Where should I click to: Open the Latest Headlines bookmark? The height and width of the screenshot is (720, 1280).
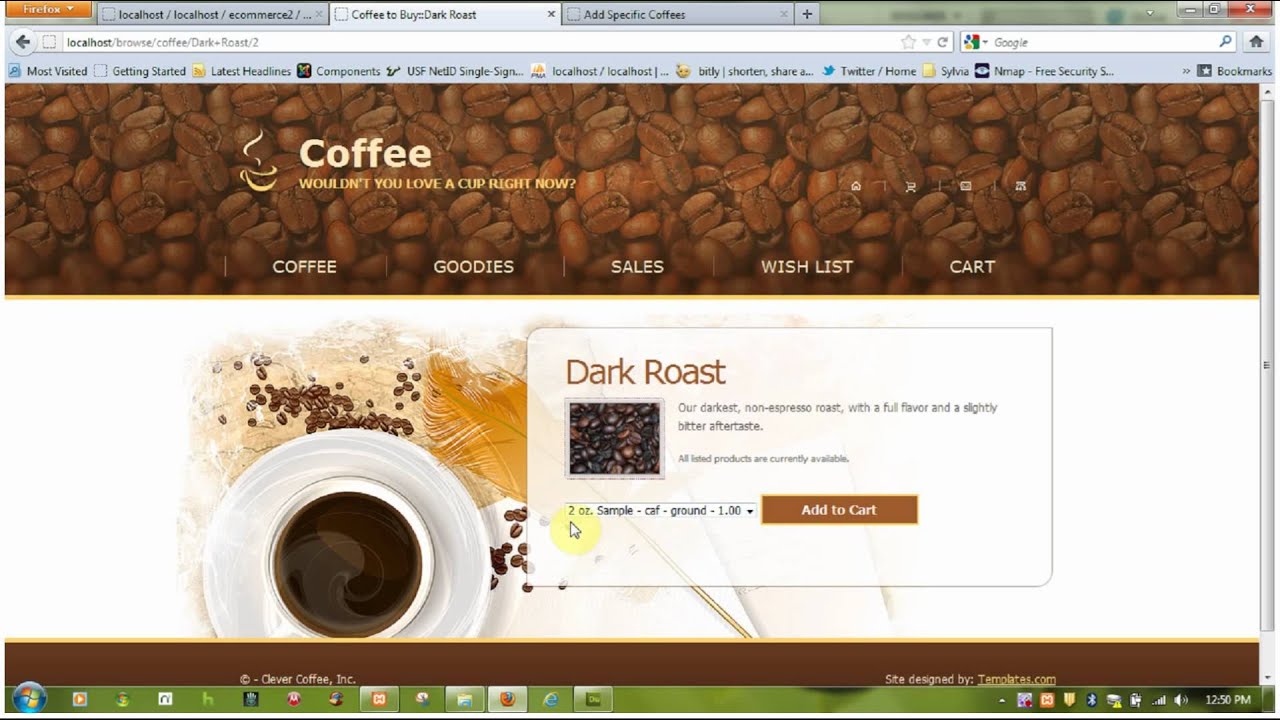pyautogui.click(x=241, y=71)
